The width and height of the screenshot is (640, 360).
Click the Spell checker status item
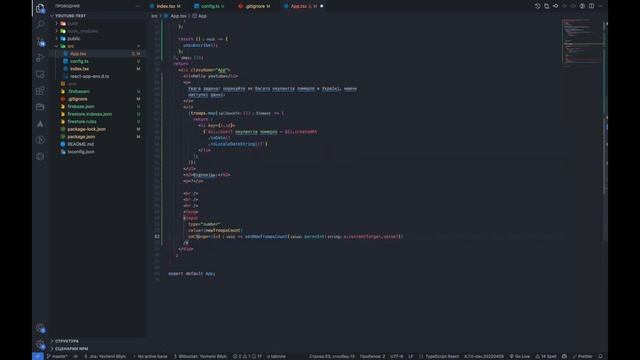coord(546,356)
